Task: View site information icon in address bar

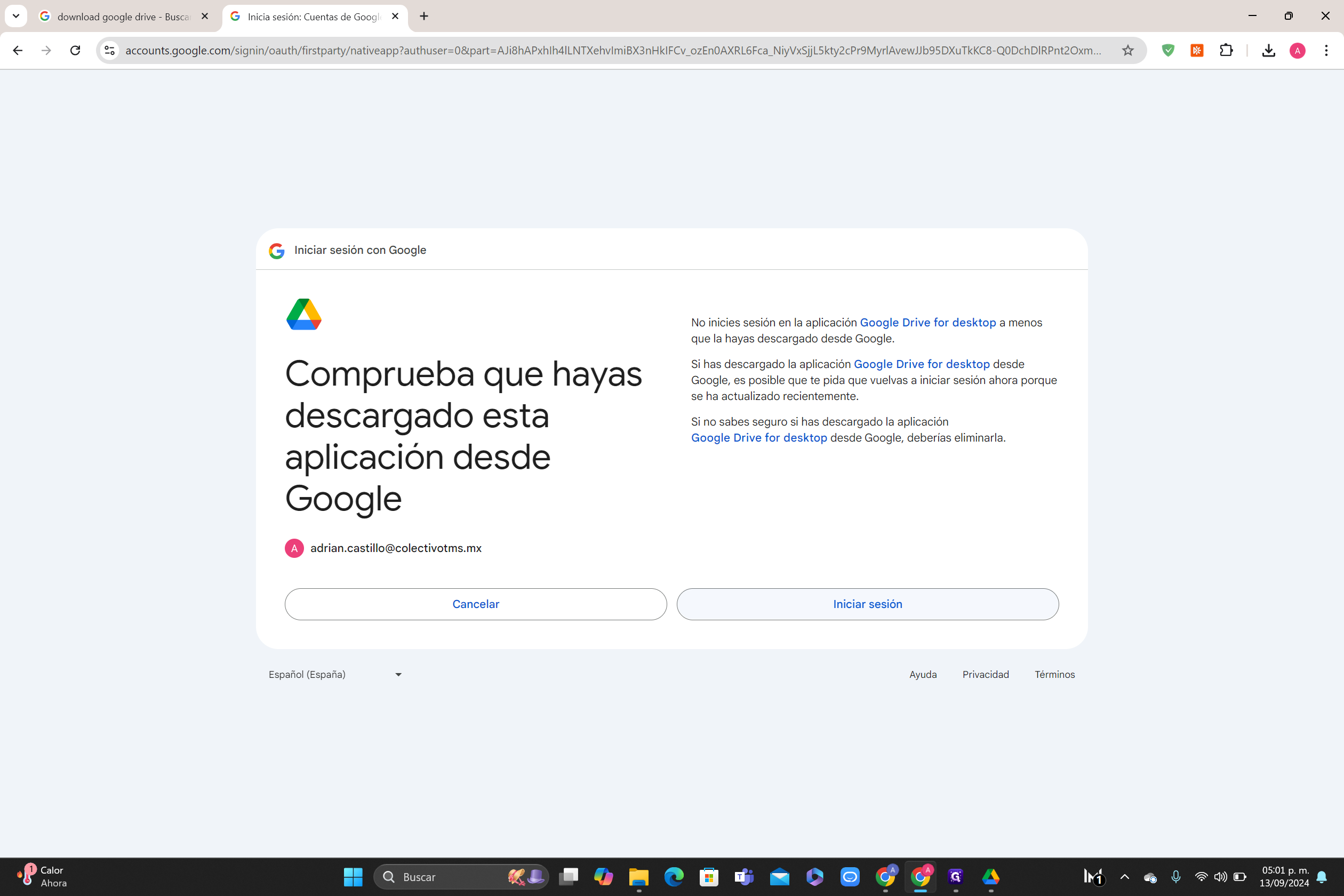Action: [110, 50]
